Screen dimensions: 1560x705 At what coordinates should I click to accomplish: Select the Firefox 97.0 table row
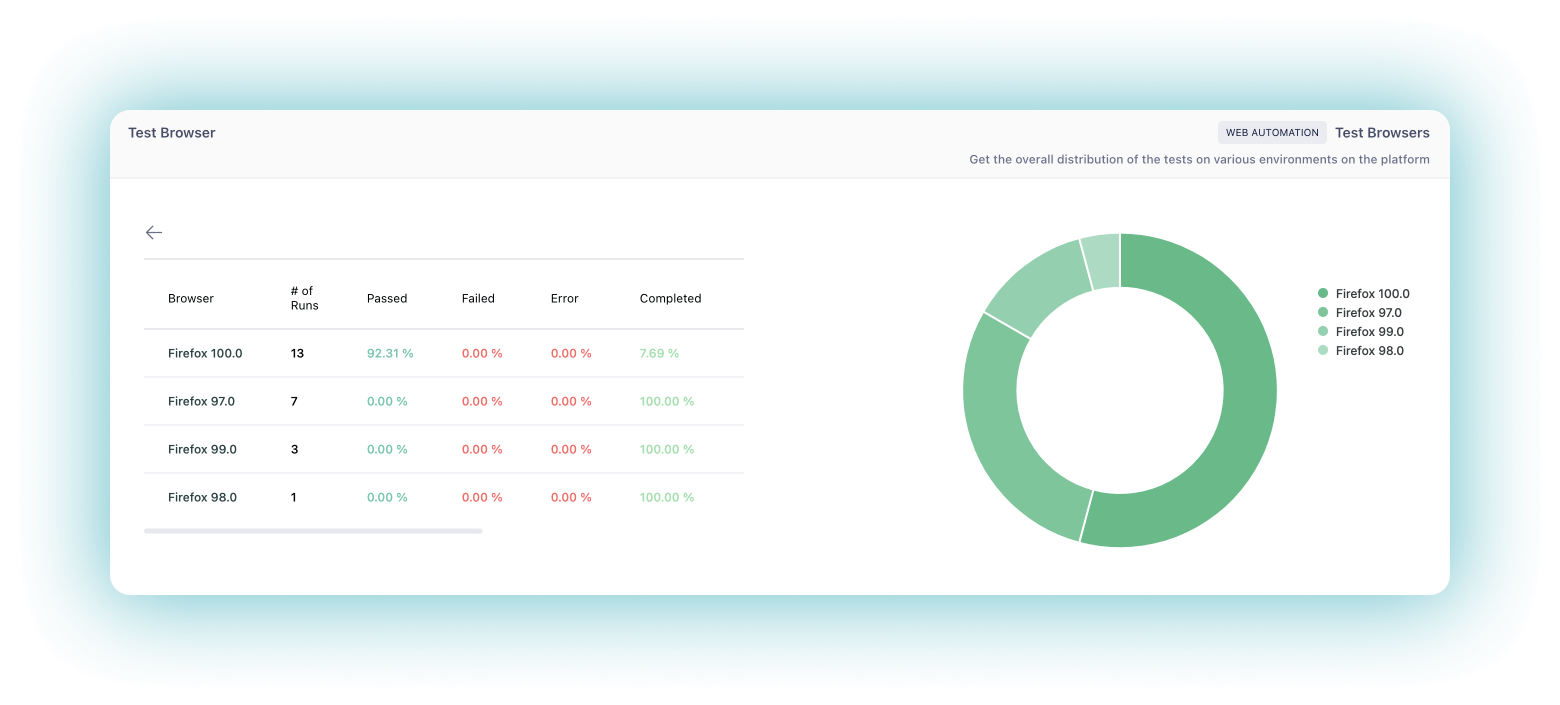point(201,401)
